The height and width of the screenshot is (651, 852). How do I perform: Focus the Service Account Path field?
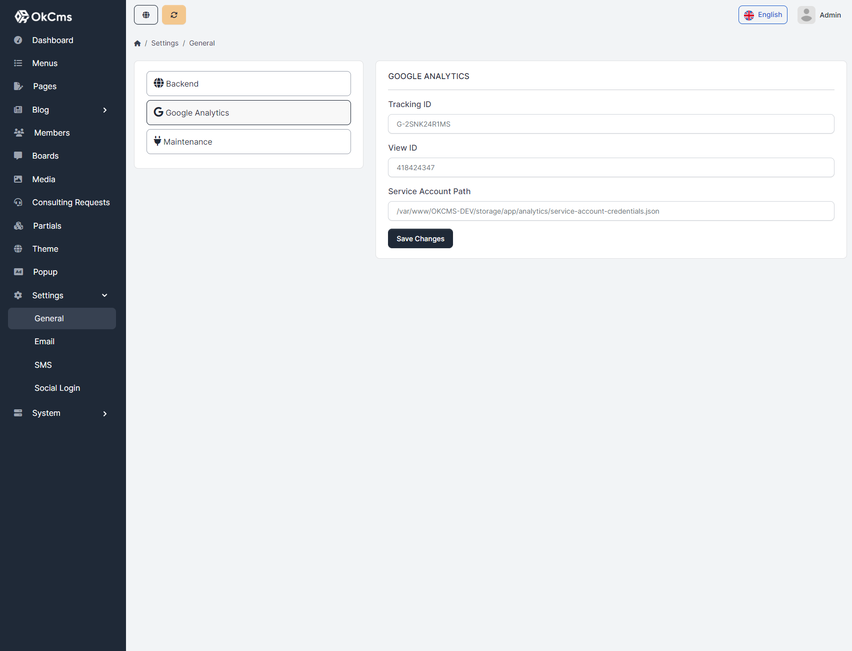tap(610, 211)
